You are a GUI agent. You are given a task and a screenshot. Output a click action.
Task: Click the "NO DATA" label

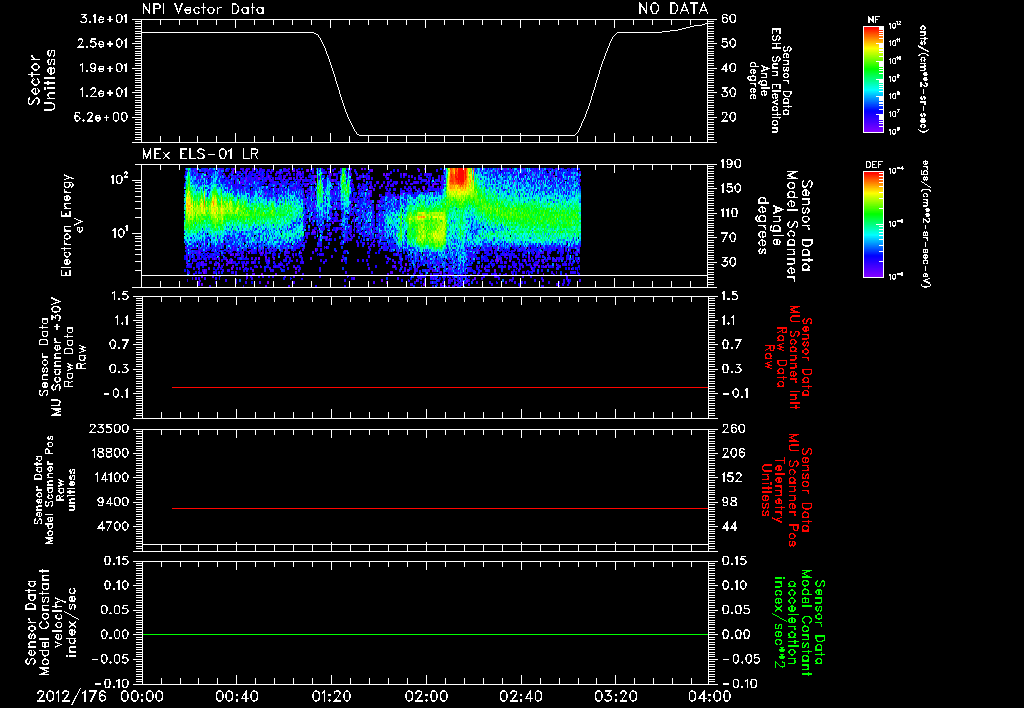point(673,8)
